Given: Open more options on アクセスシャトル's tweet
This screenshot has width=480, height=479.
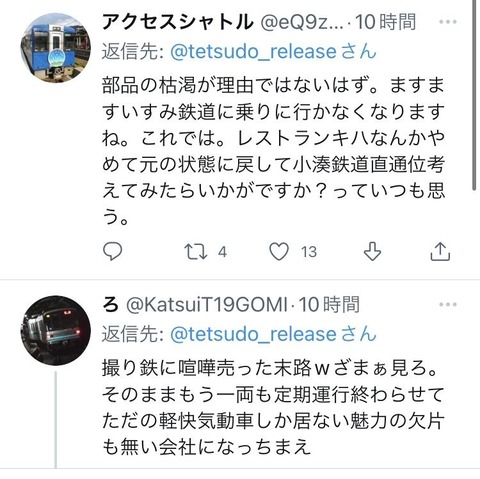Looking at the screenshot, I should [x=448, y=22].
